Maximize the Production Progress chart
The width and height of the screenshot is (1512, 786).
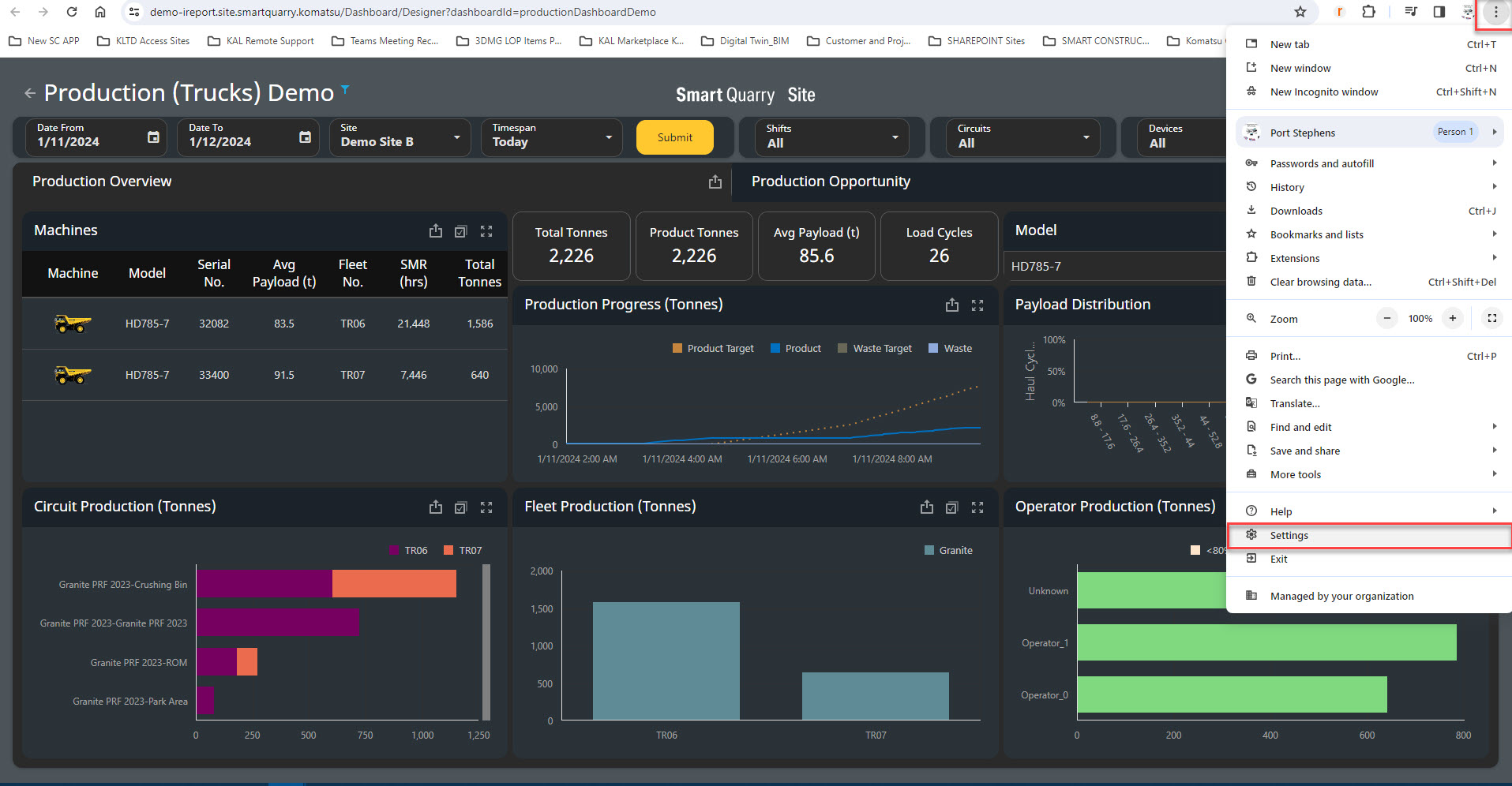[x=977, y=305]
